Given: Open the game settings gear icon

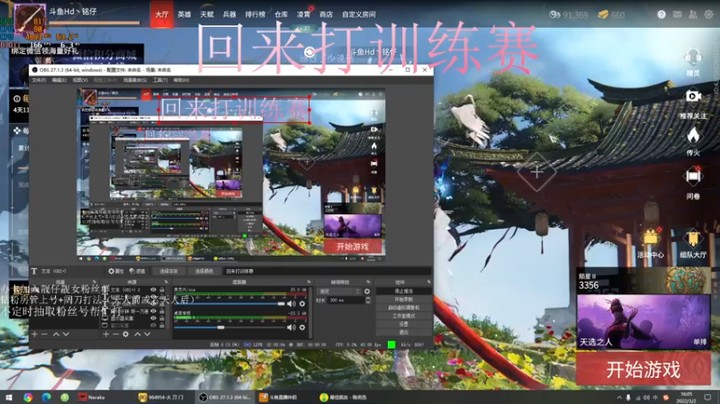Looking at the screenshot, I should (709, 15).
